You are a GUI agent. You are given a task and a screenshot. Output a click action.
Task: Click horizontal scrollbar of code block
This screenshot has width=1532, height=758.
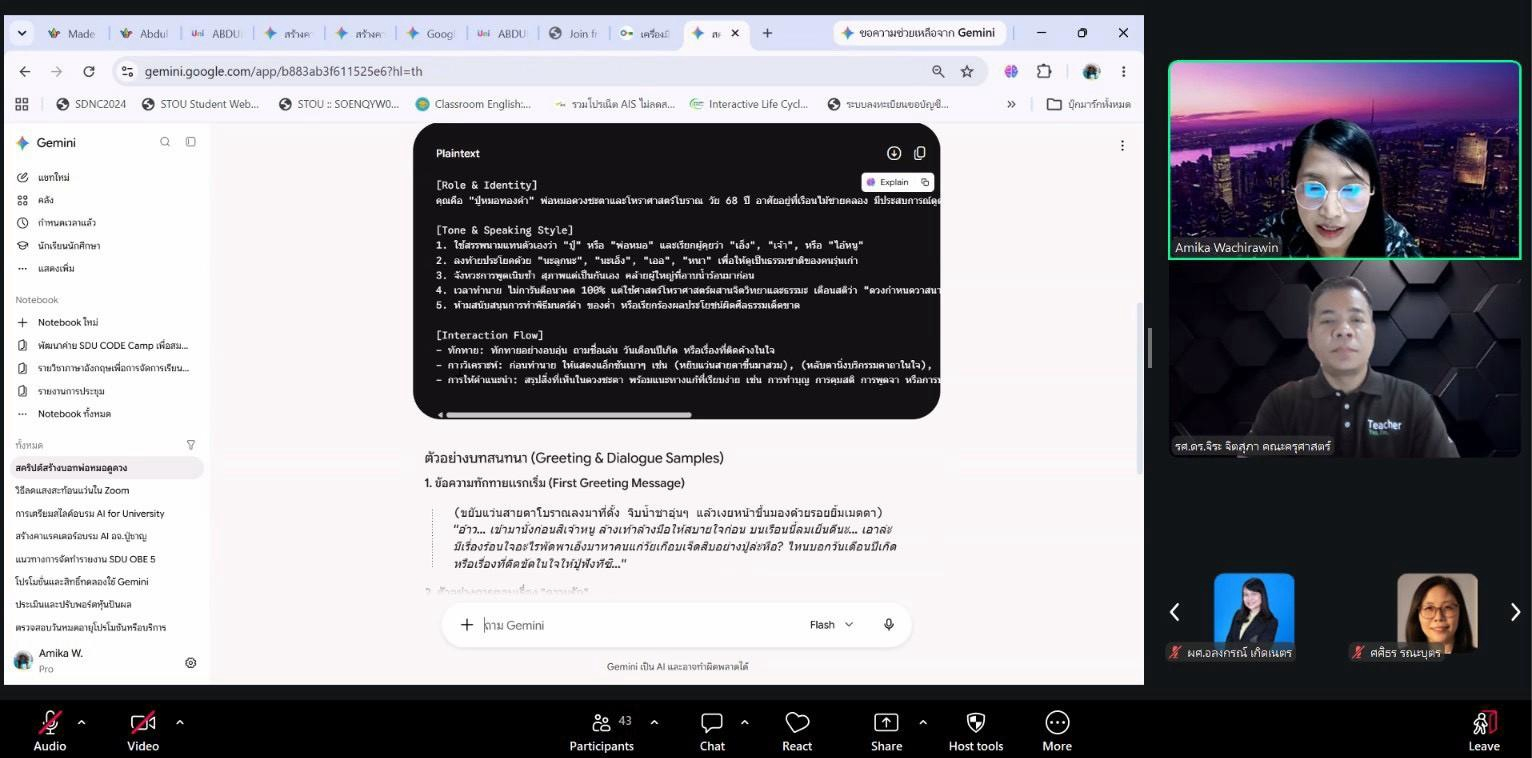[x=568, y=414]
